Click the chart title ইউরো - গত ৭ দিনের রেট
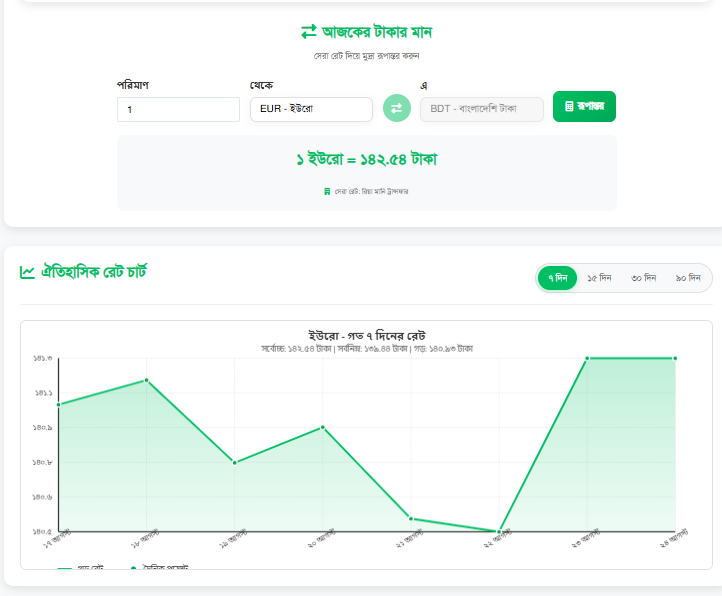722x596 pixels. pyautogui.click(x=367, y=335)
